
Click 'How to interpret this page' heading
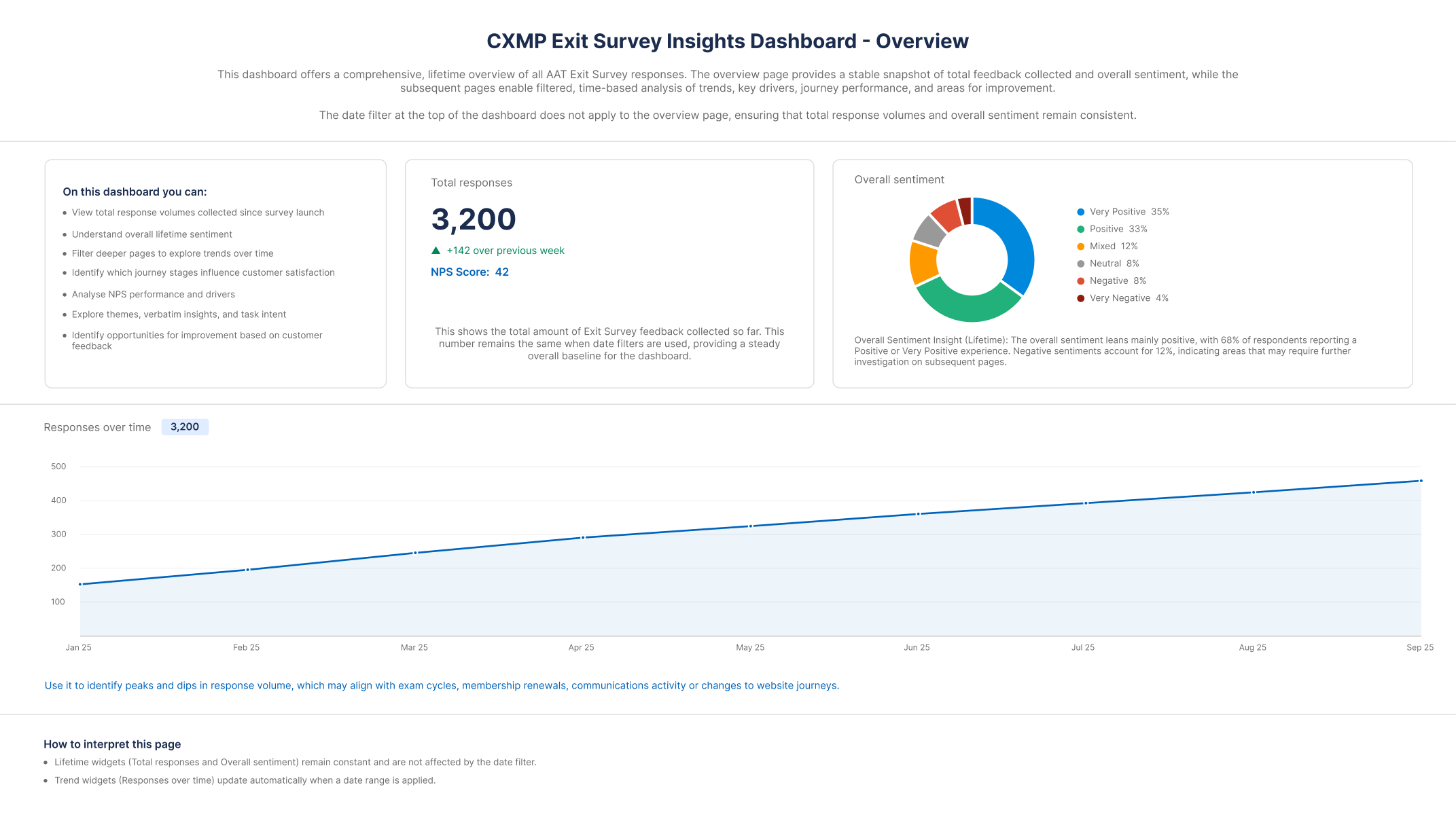point(112,744)
